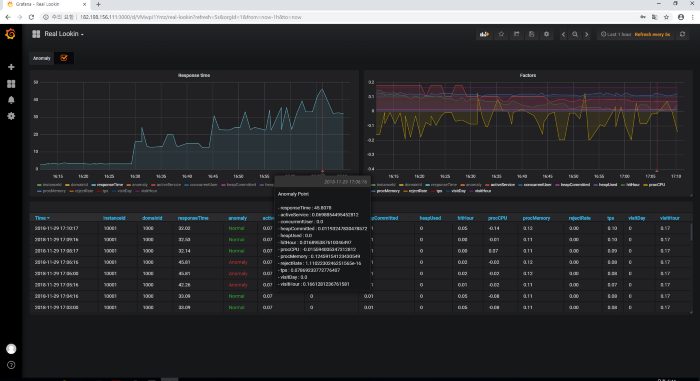Viewport: 700px width, 381px height.
Task: Click the translate page icon in address bar
Action: (x=654, y=17)
